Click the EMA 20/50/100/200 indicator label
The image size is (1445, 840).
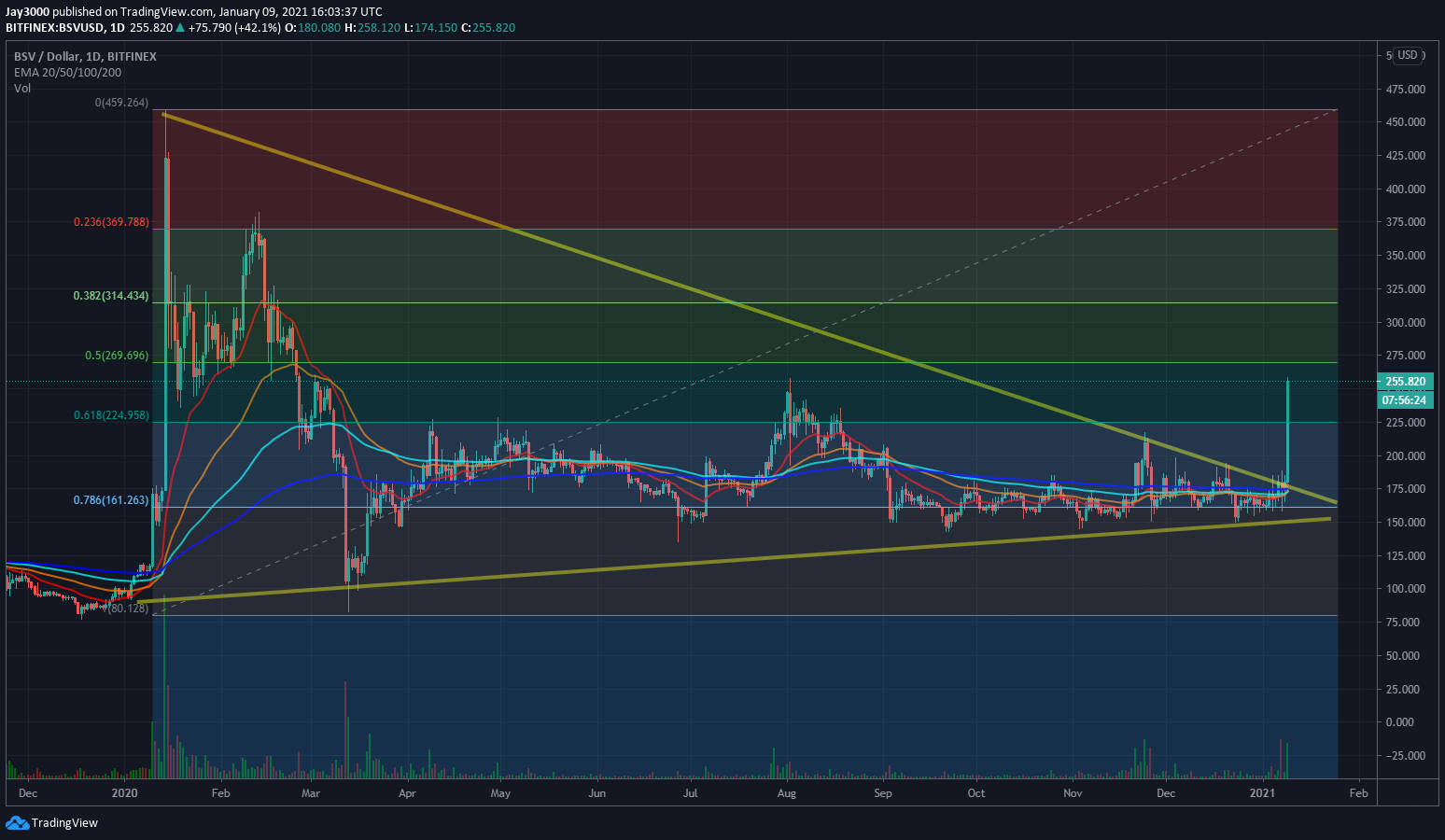(x=67, y=73)
